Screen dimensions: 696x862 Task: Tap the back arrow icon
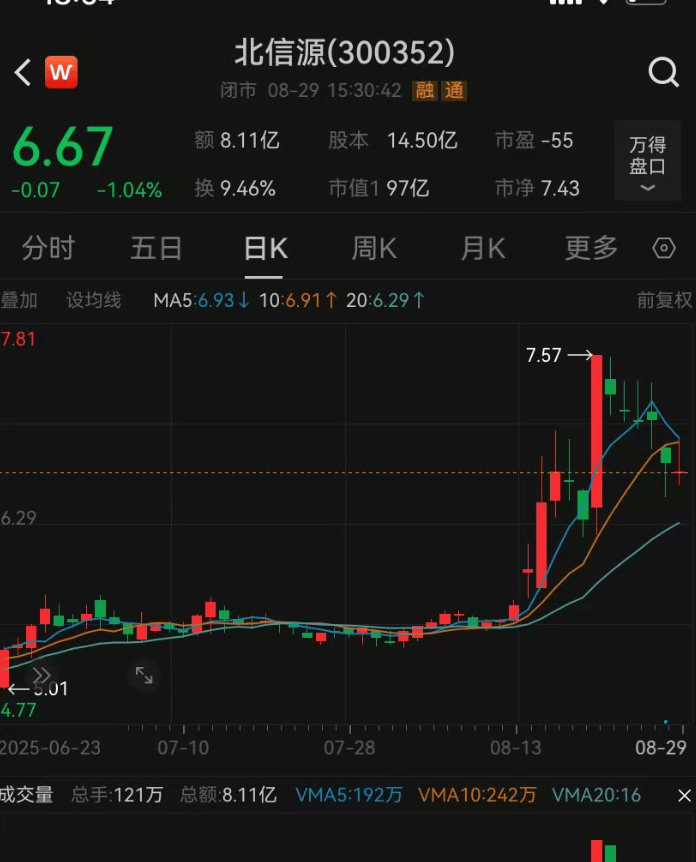(23, 72)
